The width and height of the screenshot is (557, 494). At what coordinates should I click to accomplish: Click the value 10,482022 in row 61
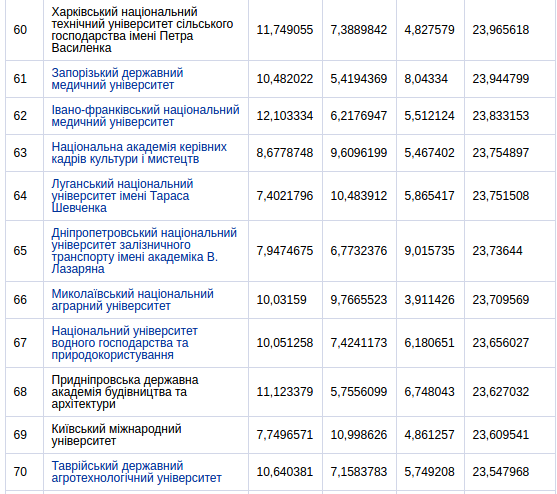coord(285,79)
